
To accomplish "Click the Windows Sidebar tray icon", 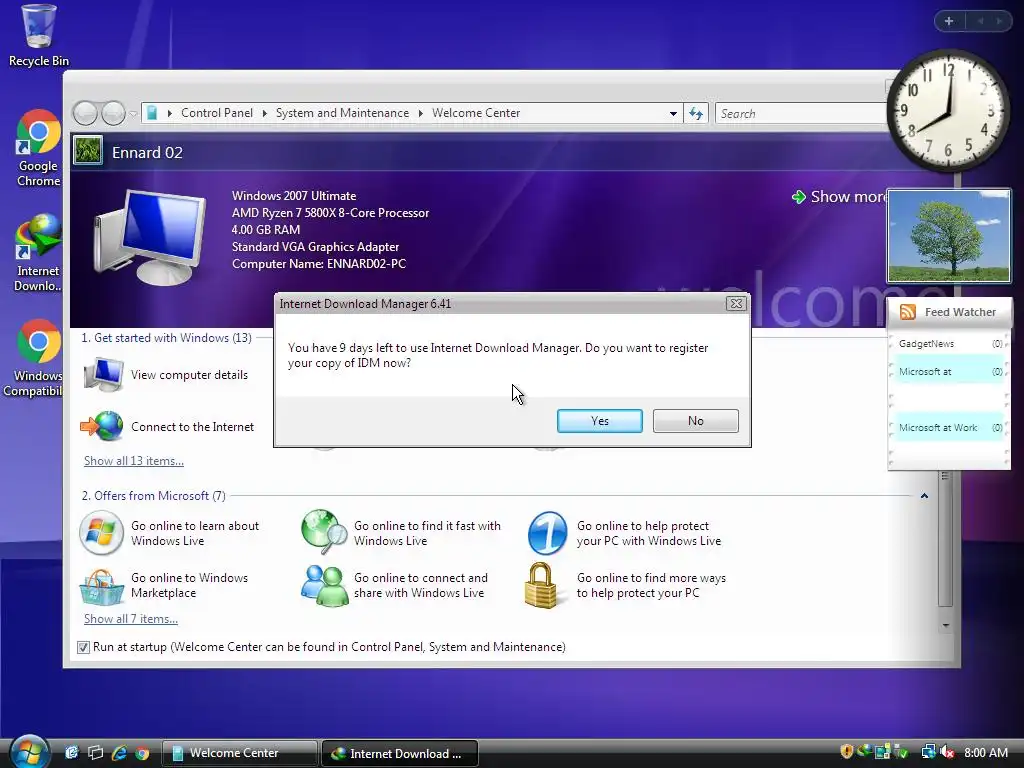I will 882,752.
